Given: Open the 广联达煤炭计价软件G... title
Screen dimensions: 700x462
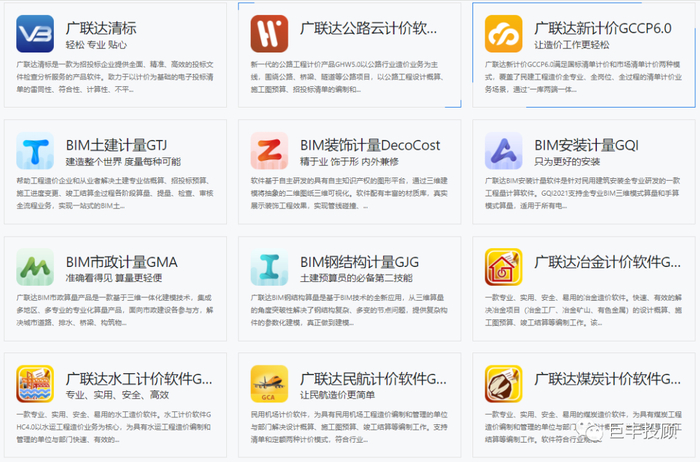Looking at the screenshot, I should pos(607,379).
